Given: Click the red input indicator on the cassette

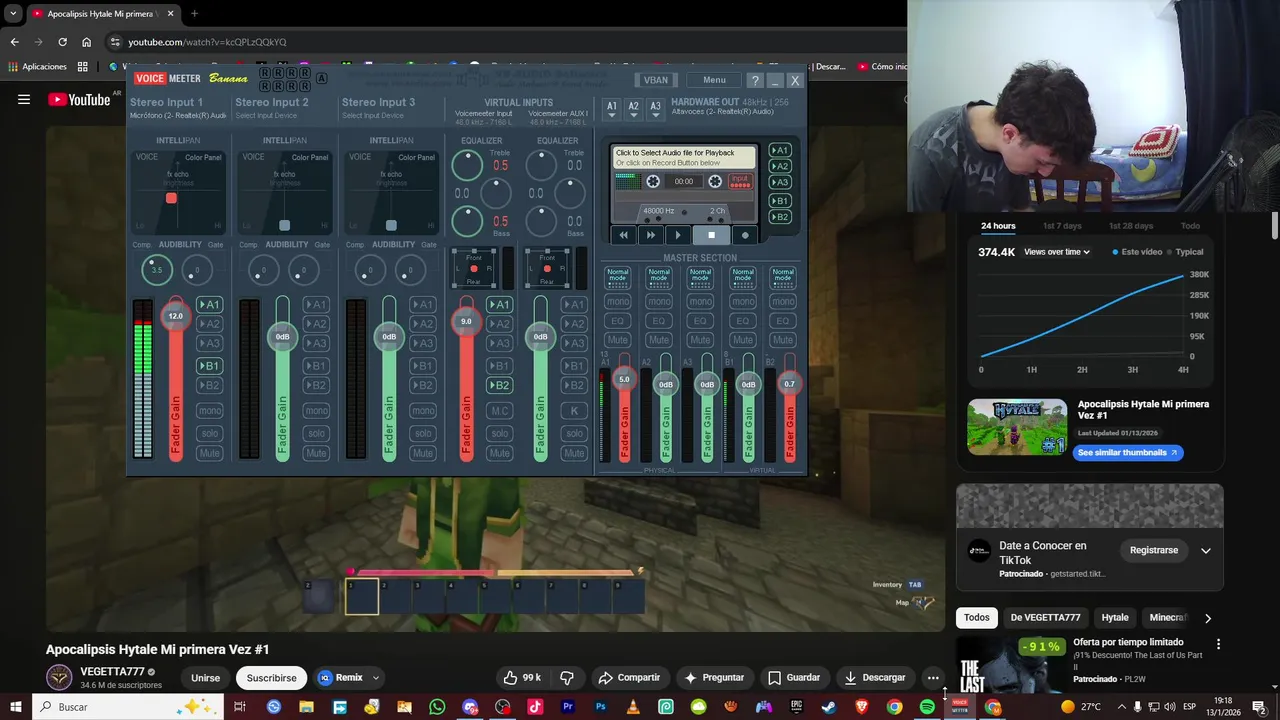Looking at the screenshot, I should click(740, 181).
